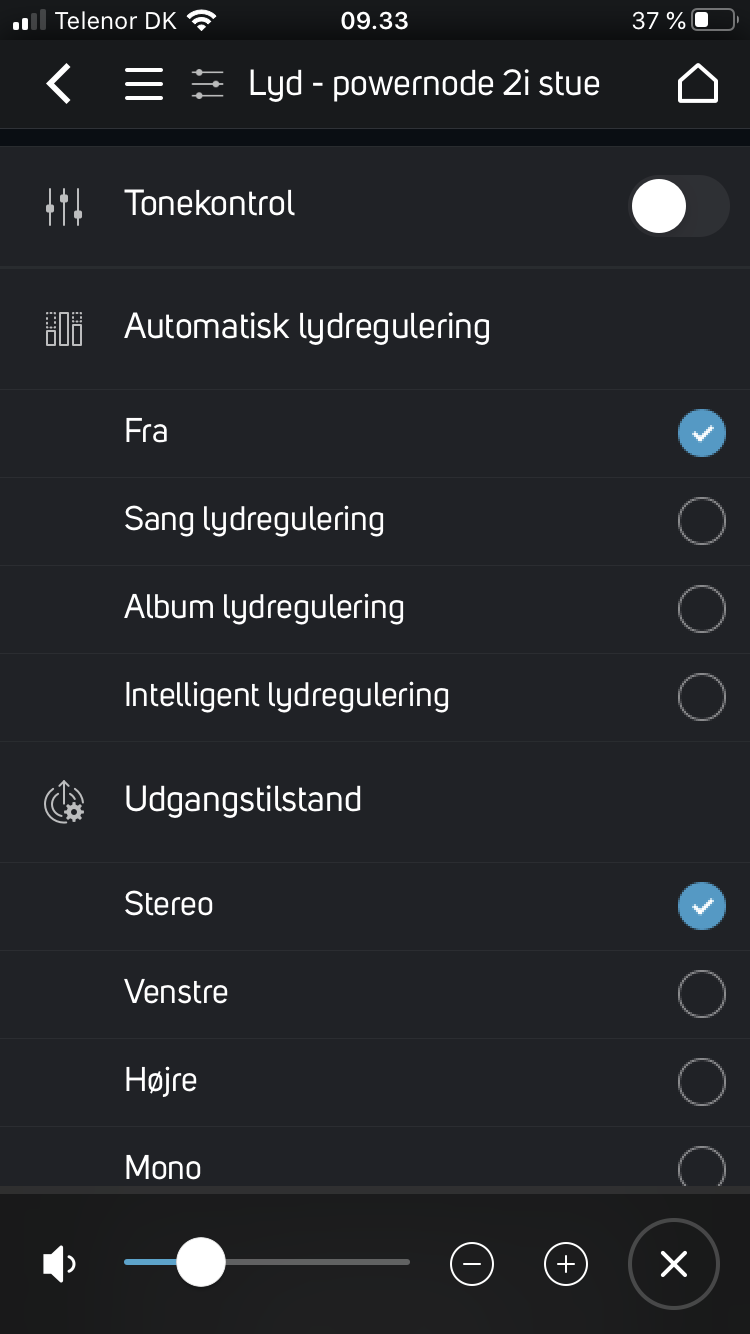Viewport: 750px width, 1334px height.
Task: Tap the Udgangstilstand output mode icon
Action: [x=64, y=801]
